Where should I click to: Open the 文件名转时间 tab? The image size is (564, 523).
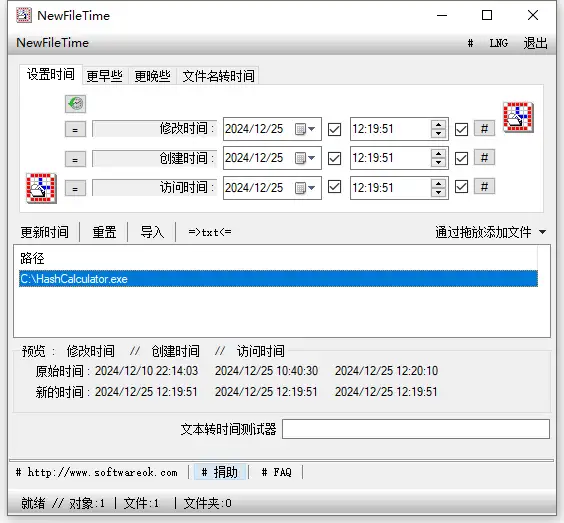click(218, 76)
